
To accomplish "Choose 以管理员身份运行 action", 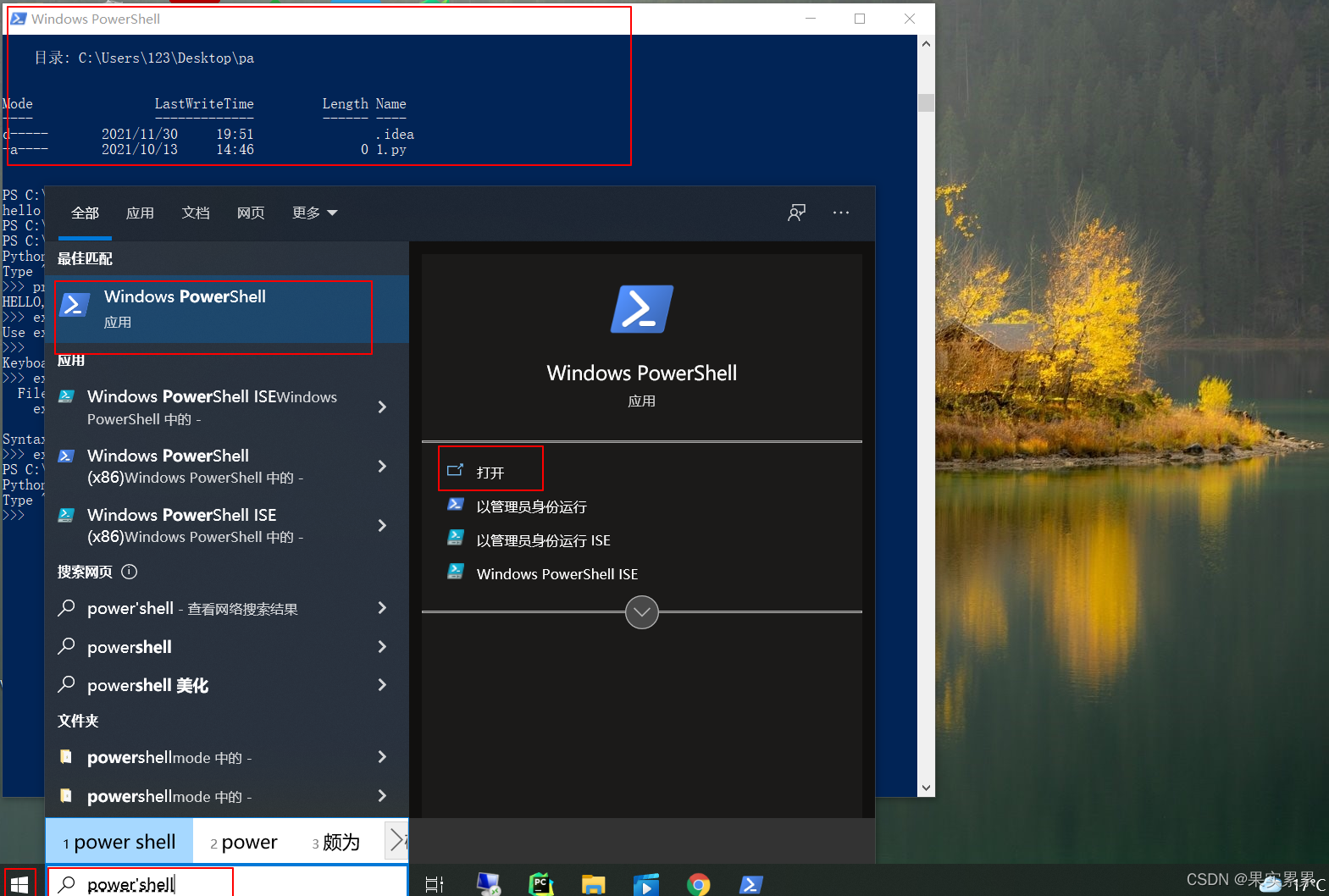I will (x=531, y=506).
